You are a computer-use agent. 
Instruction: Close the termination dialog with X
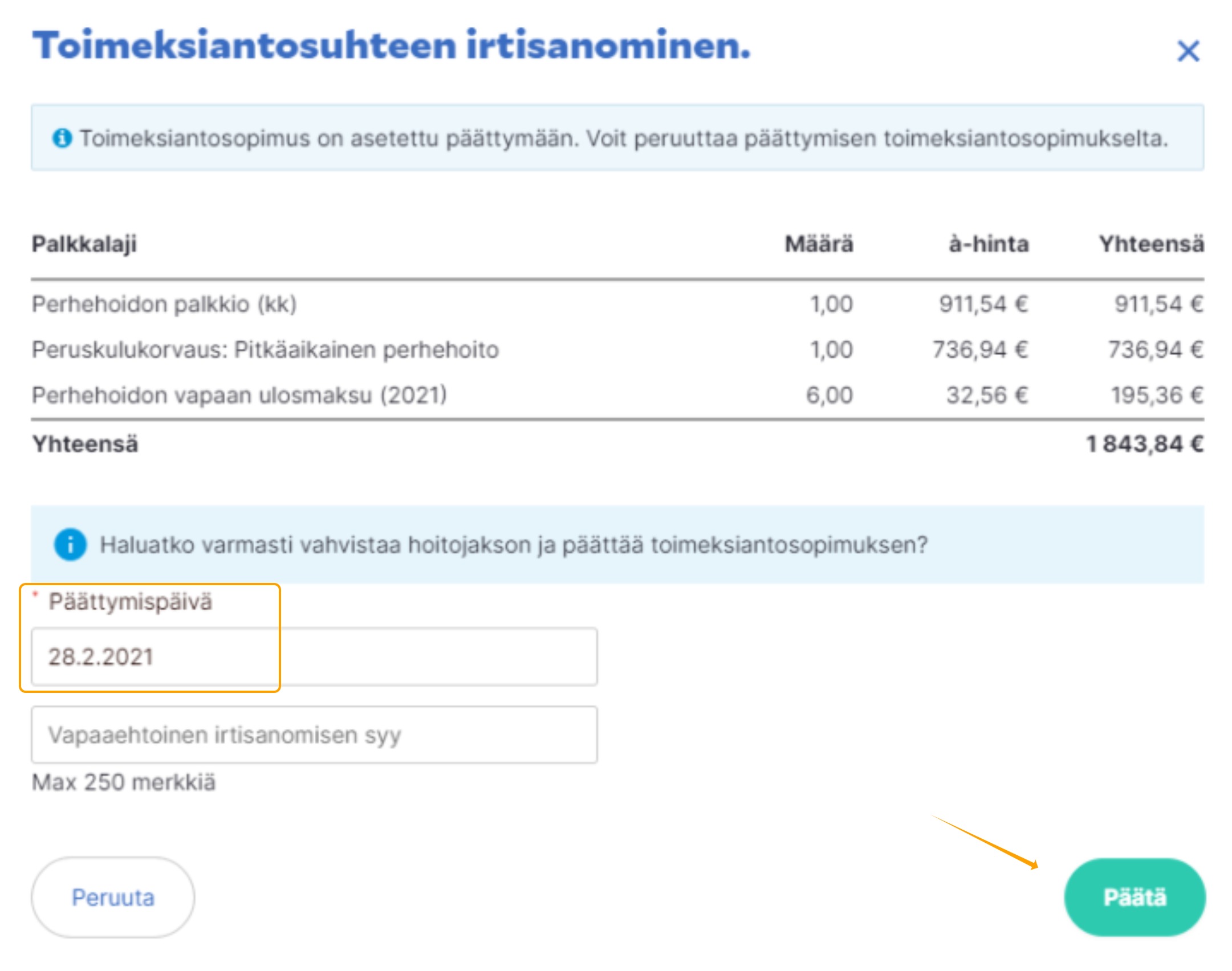(x=1188, y=51)
